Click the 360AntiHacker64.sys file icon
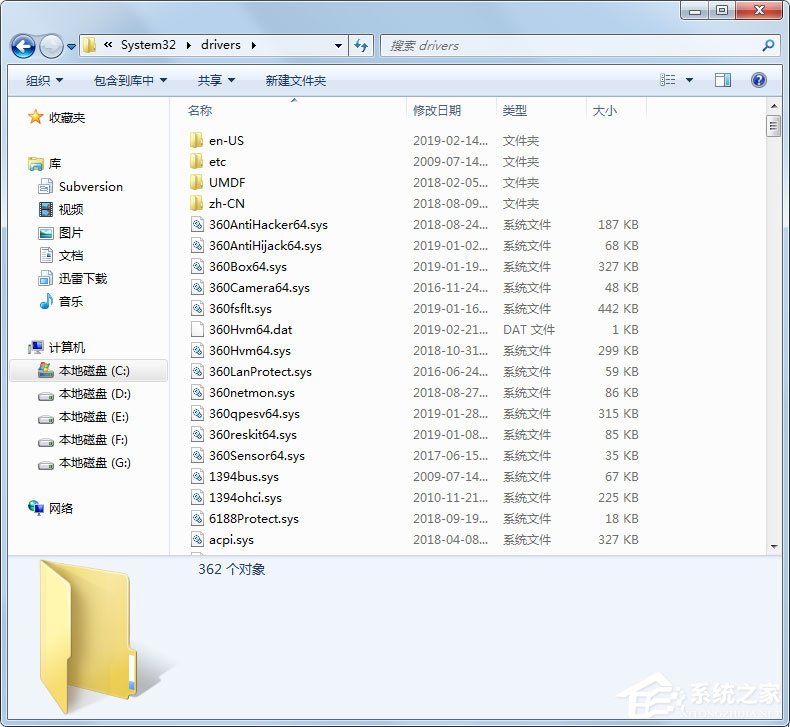The image size is (790, 727). (x=197, y=224)
